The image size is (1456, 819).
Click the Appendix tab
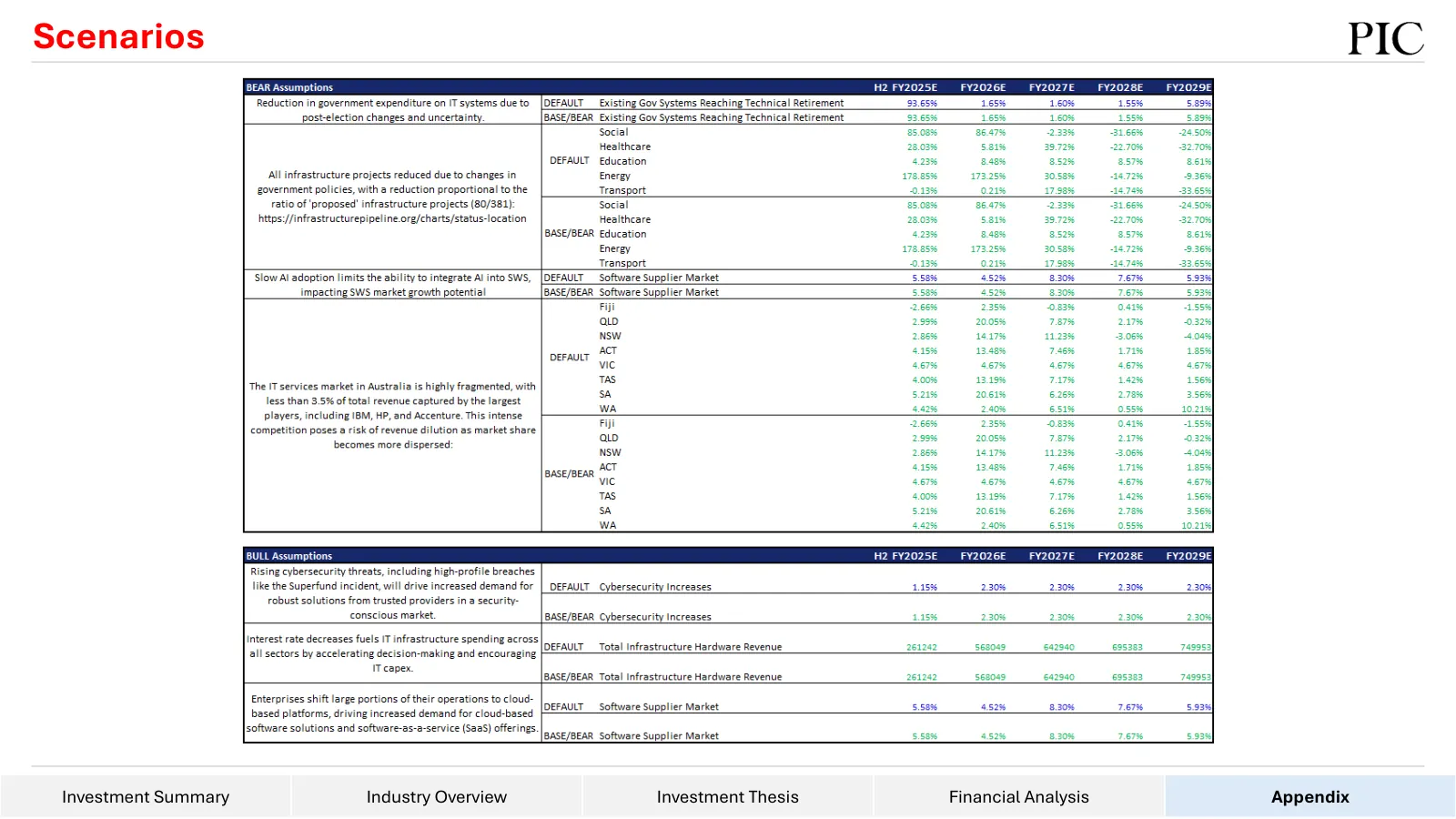coord(1310,796)
